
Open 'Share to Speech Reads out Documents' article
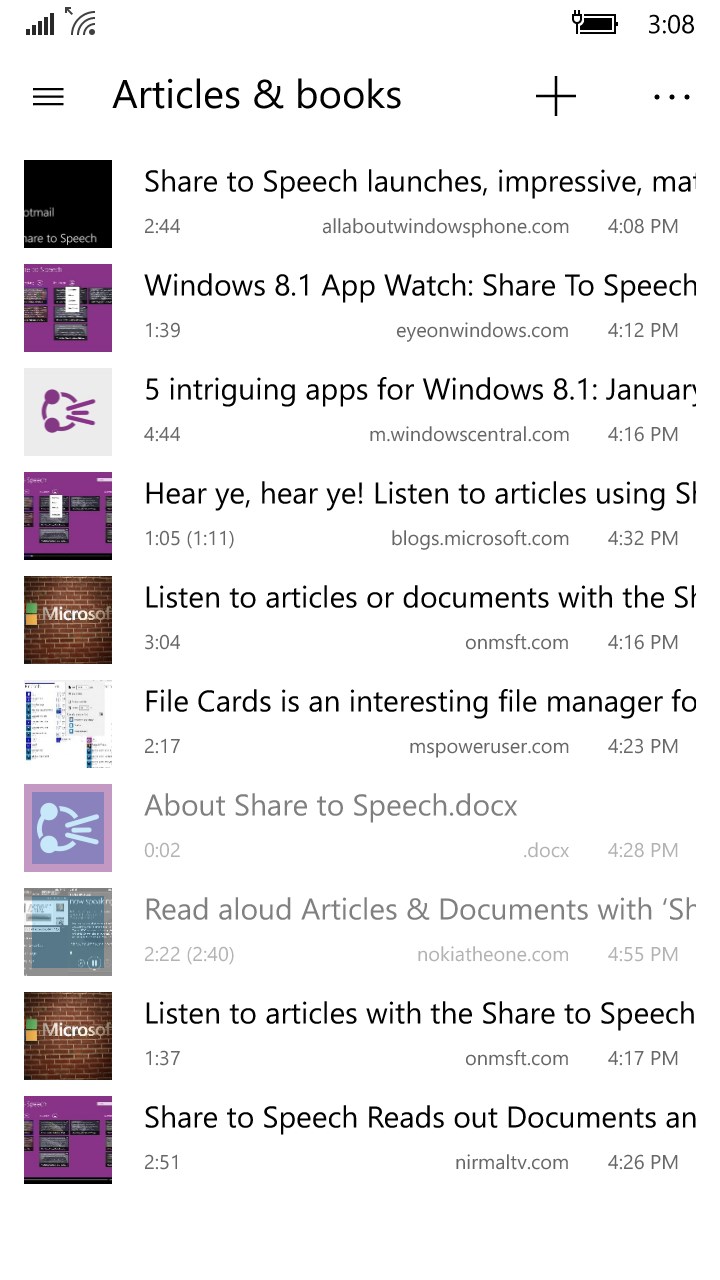[419, 1118]
